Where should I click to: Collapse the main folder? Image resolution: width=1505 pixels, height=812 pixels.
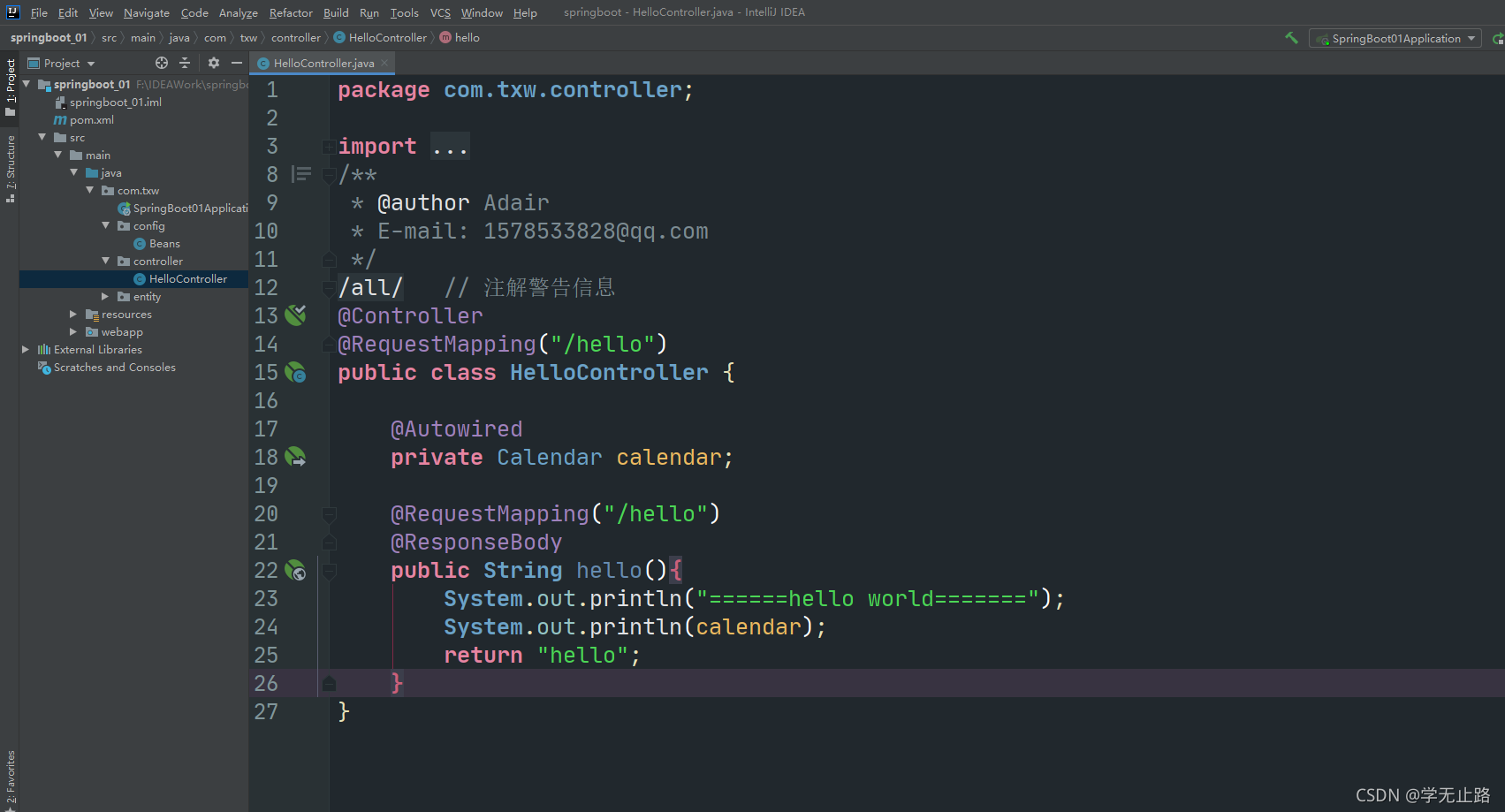point(58,155)
